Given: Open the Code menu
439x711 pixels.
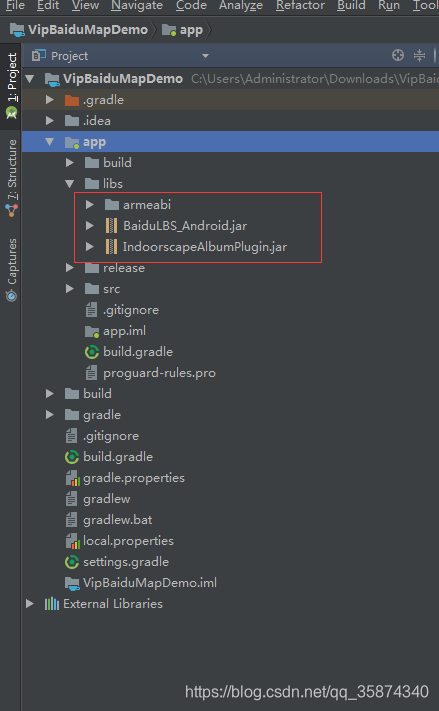Looking at the screenshot, I should (x=191, y=5).
